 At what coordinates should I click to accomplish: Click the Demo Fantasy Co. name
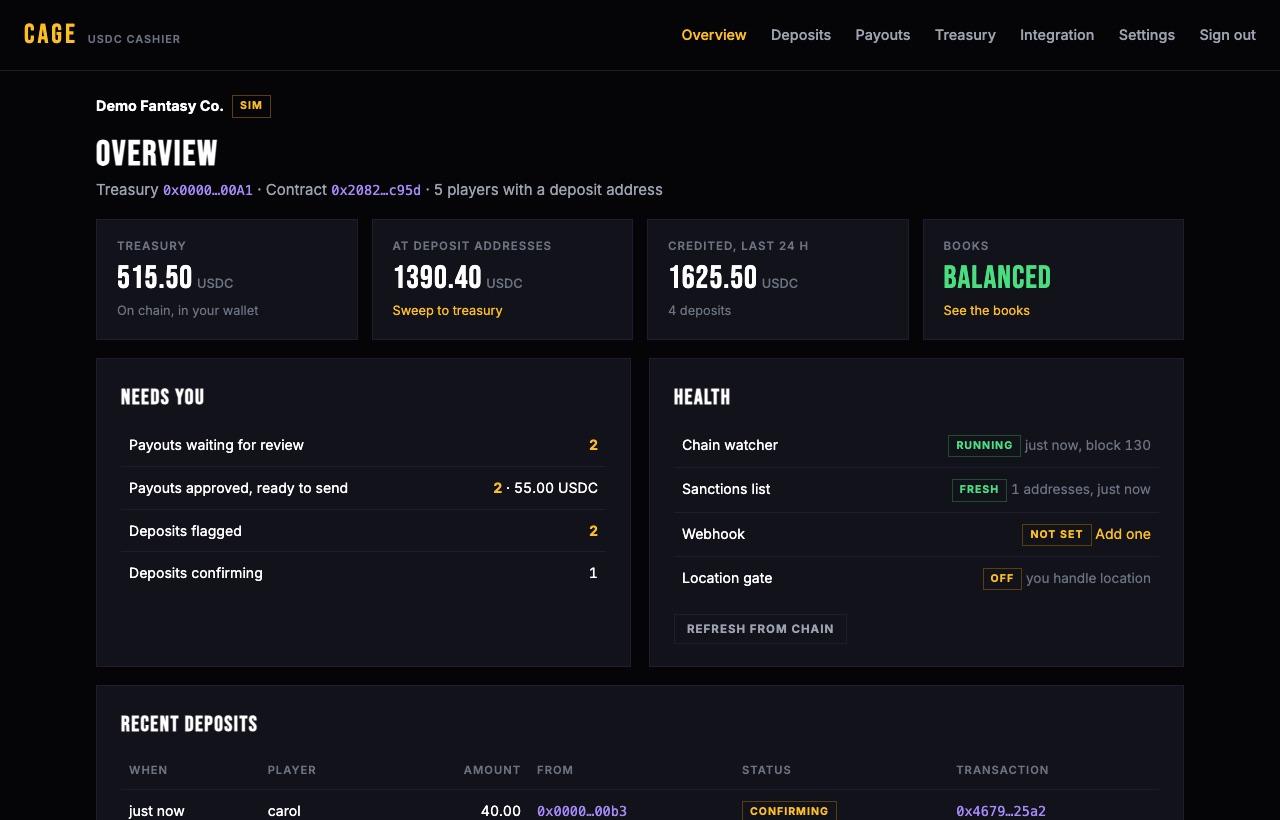[x=160, y=106]
